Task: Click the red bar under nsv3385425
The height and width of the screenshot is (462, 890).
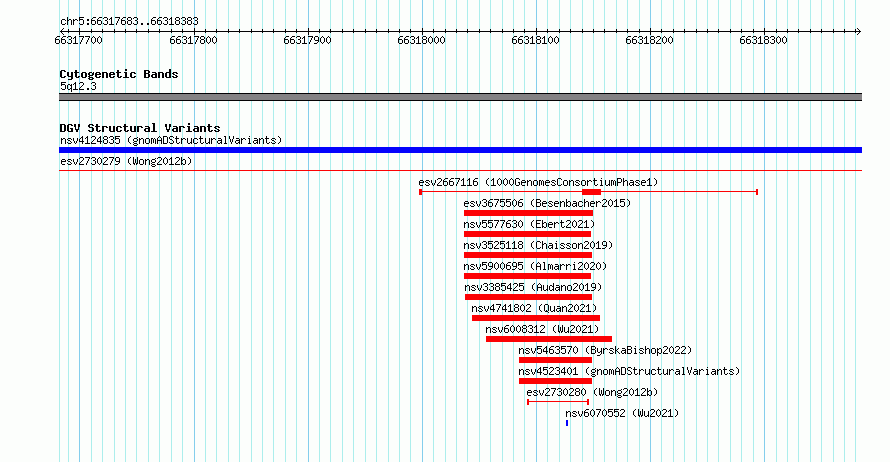Action: [528, 297]
